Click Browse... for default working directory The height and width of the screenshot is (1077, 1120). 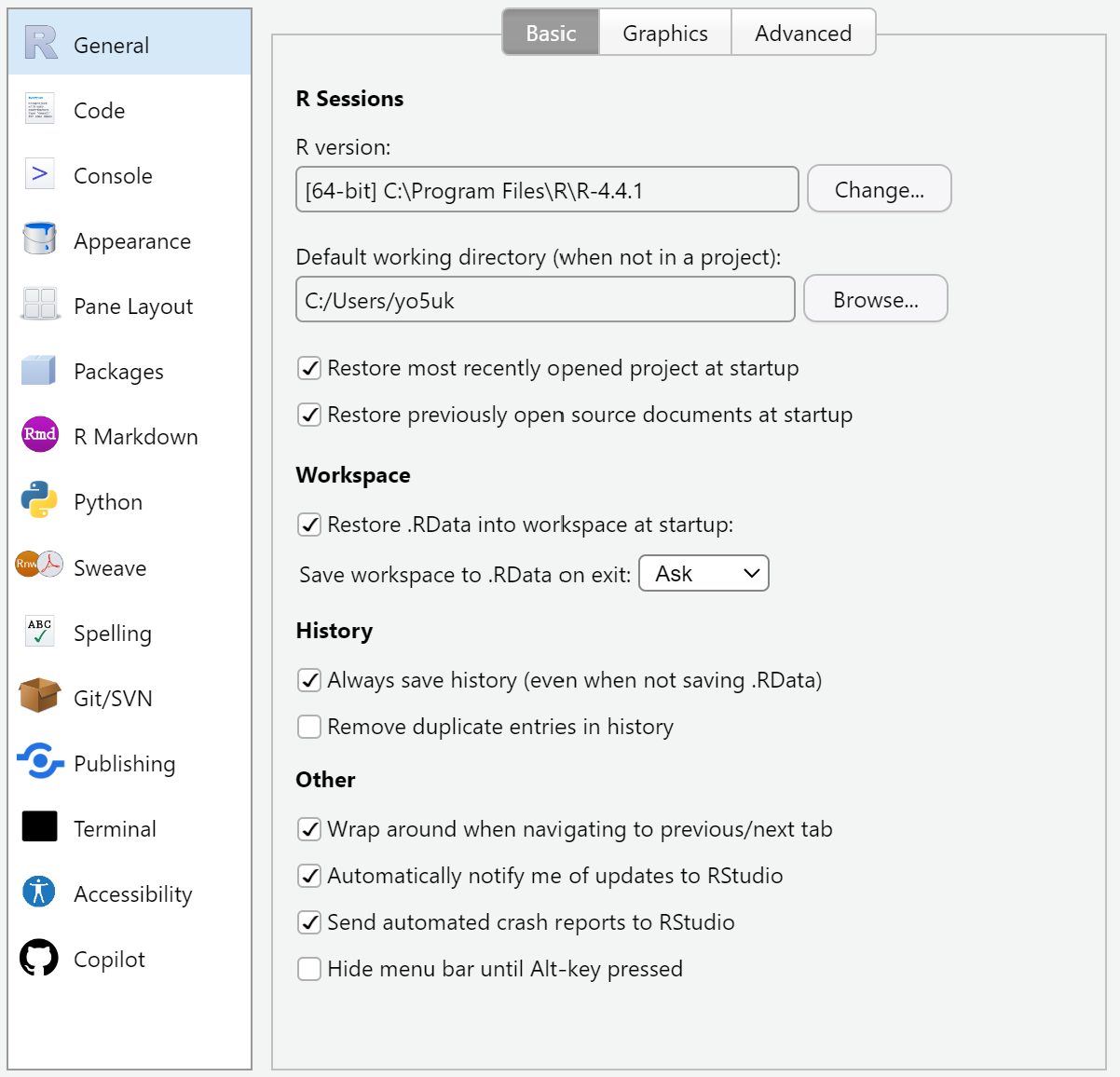click(875, 299)
